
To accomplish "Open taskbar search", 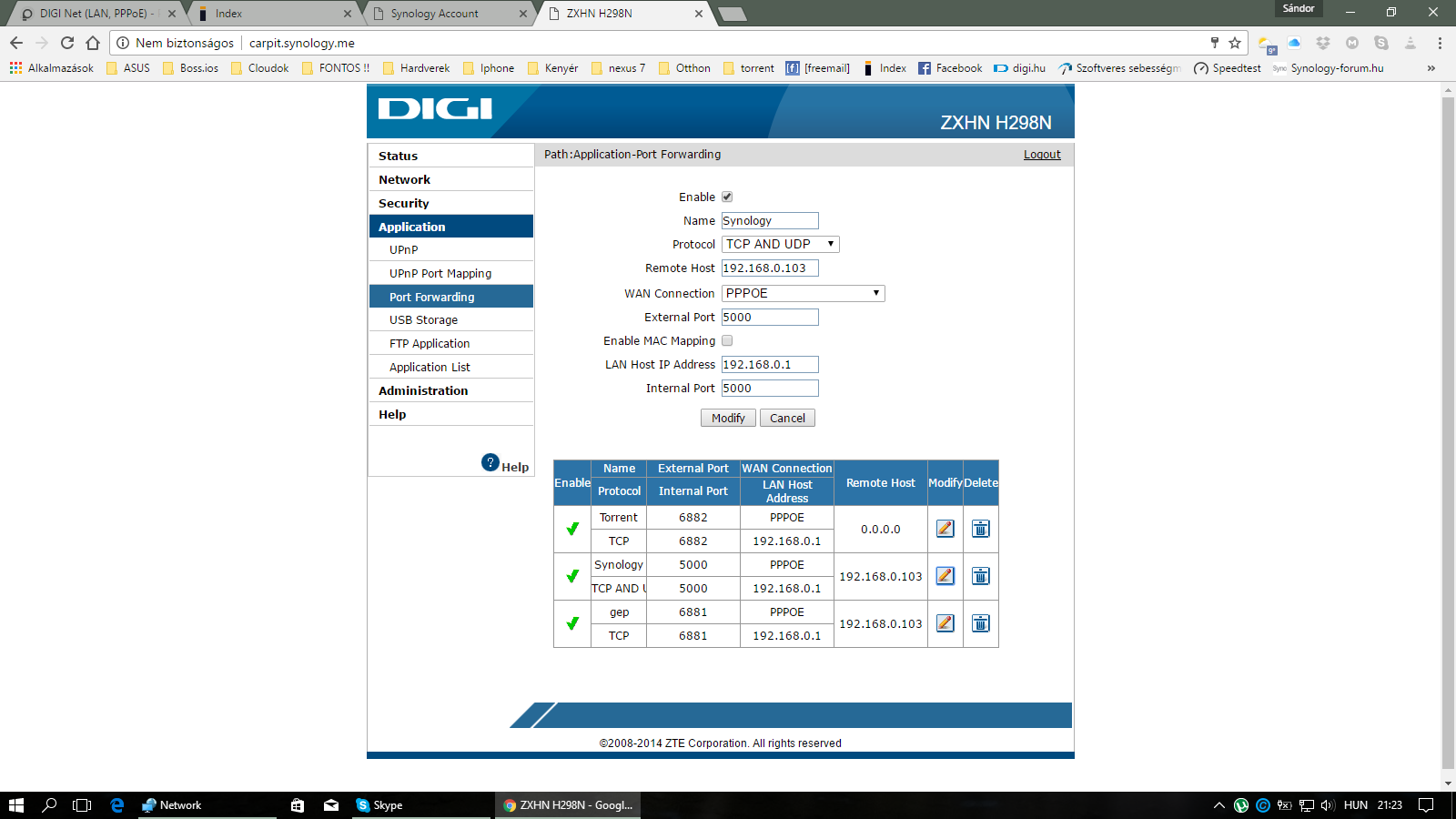I will [49, 805].
